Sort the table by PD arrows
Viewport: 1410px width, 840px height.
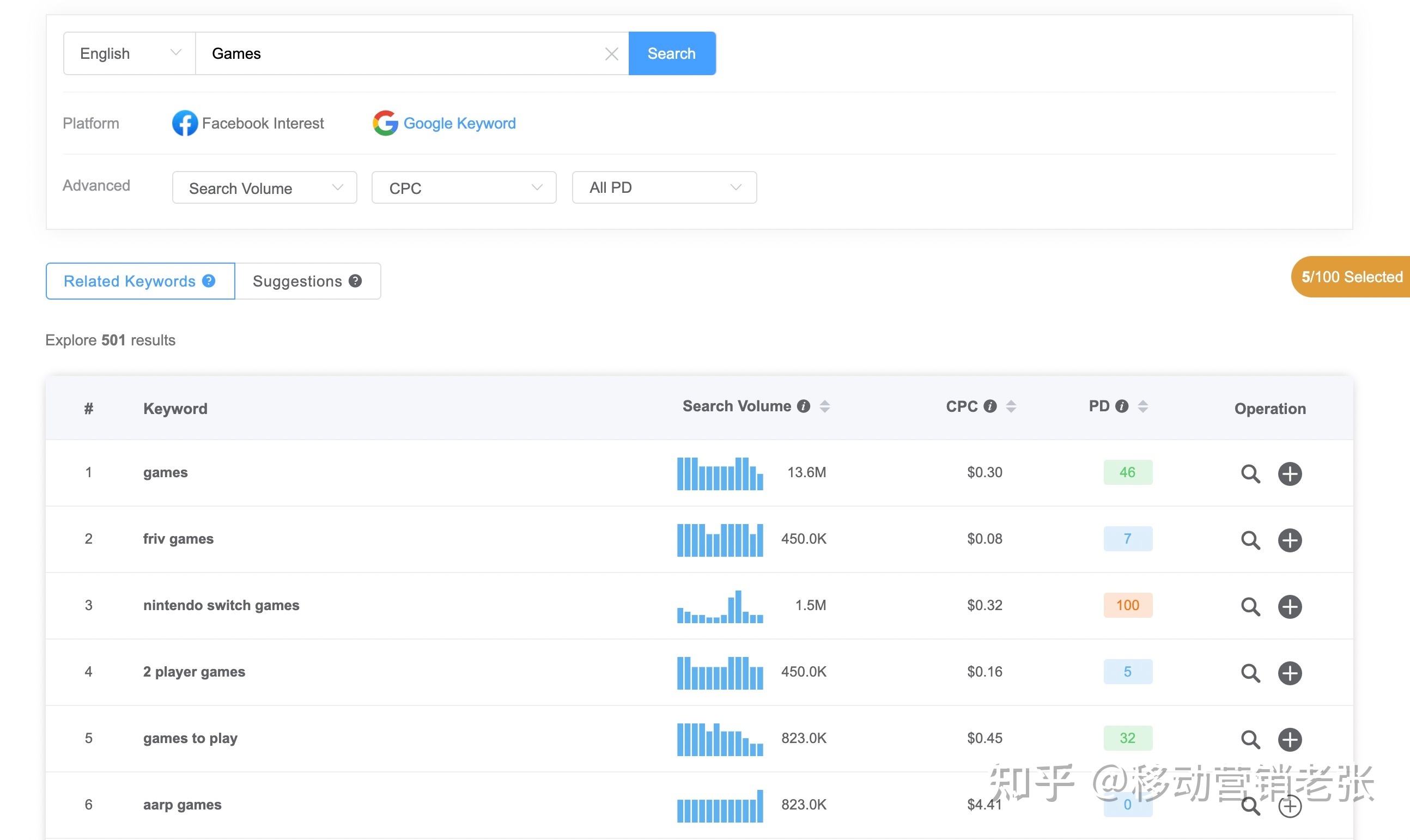click(1143, 406)
